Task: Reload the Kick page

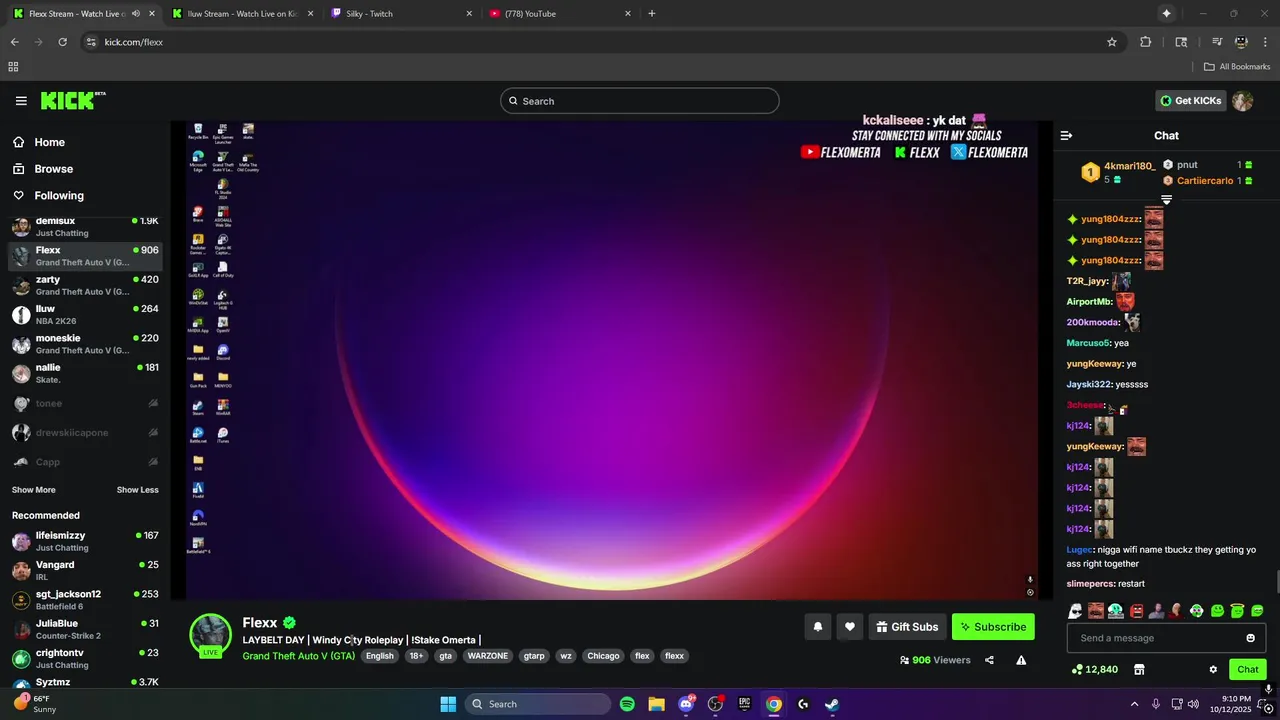Action: [x=62, y=42]
